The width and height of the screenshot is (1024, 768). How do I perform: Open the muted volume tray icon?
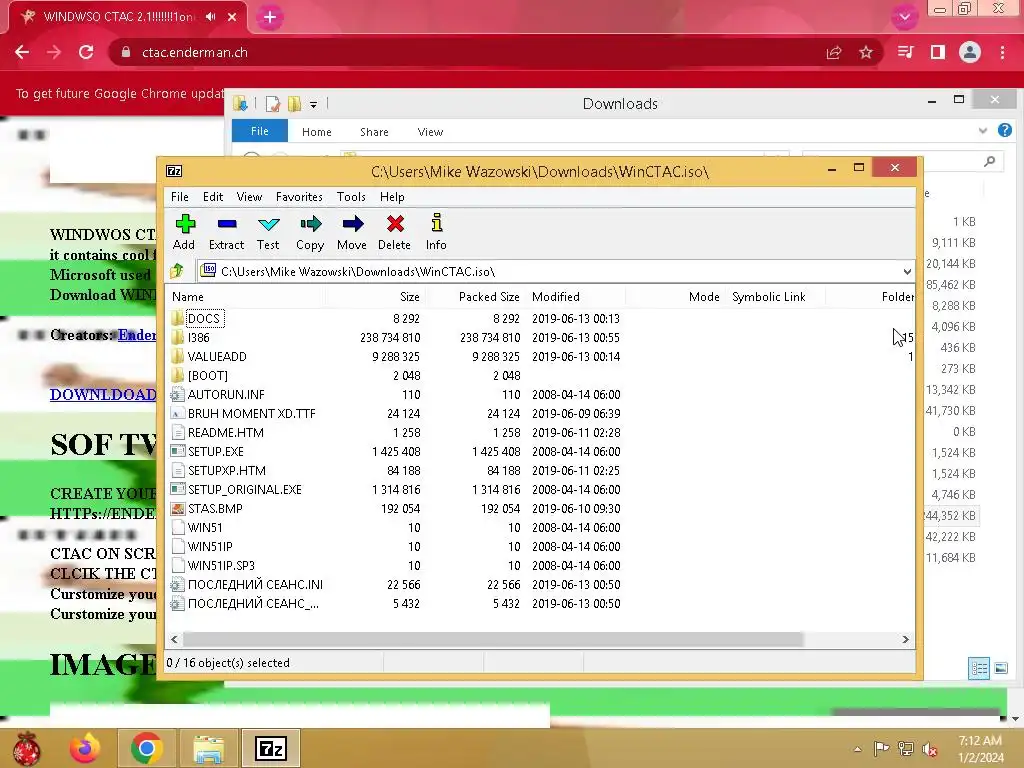pos(929,749)
